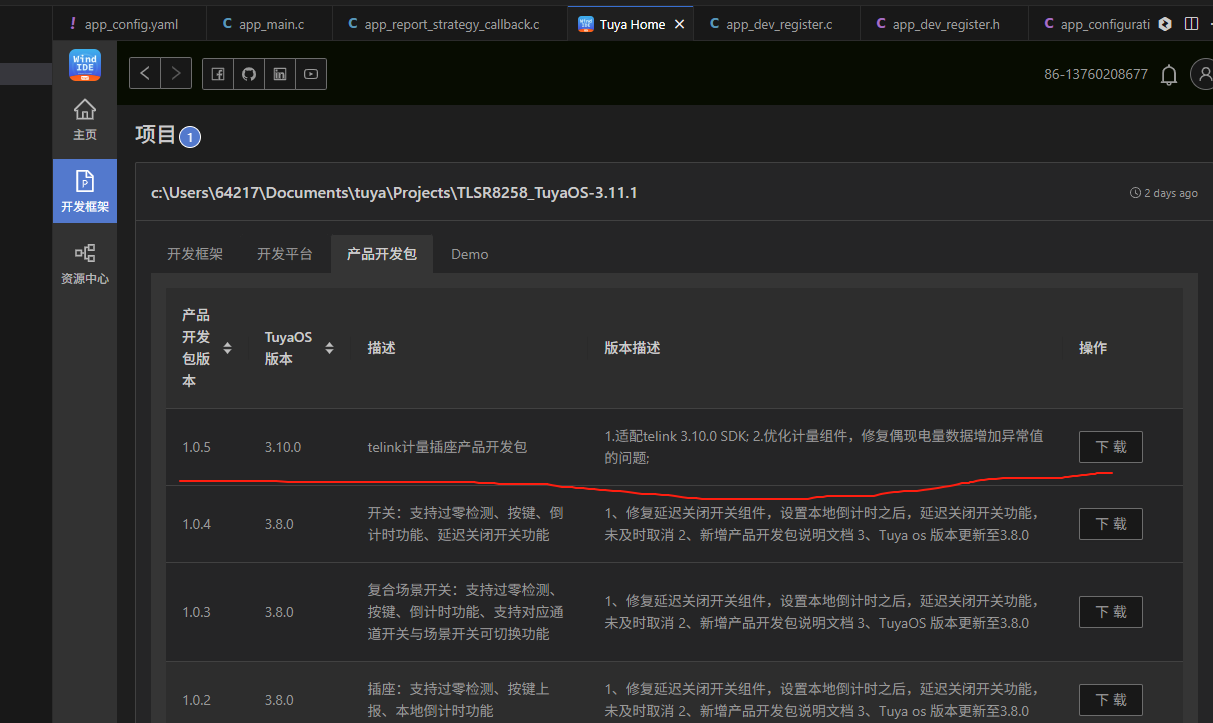
Task: Open the YouTube icon link
Action: coord(311,73)
